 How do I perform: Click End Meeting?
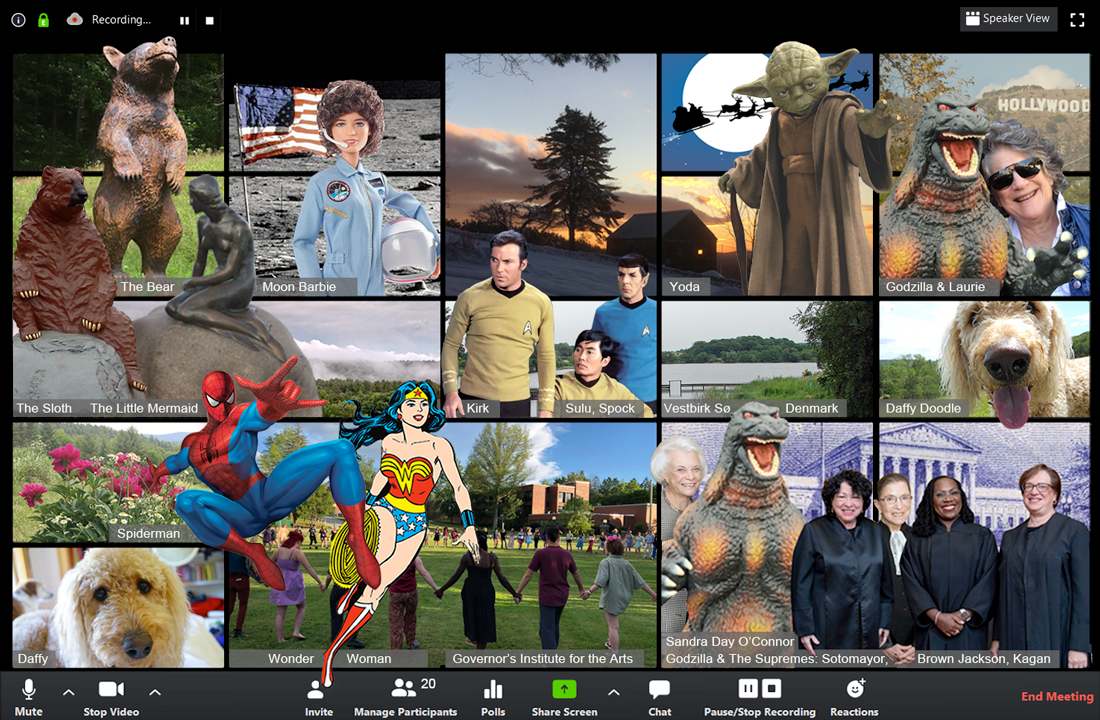[x=1057, y=697]
